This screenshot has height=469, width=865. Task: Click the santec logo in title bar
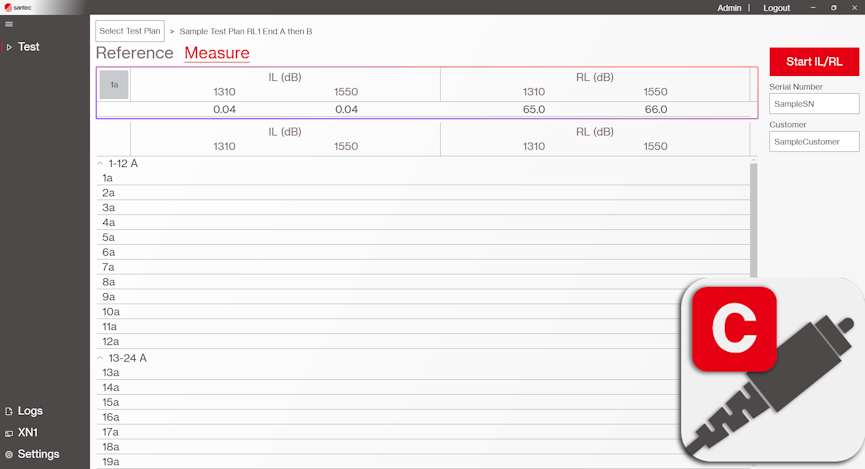pyautogui.click(x=17, y=7)
